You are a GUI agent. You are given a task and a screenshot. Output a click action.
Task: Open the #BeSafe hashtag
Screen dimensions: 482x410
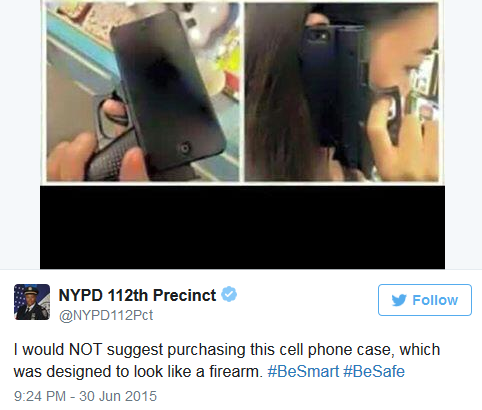pos(374,371)
